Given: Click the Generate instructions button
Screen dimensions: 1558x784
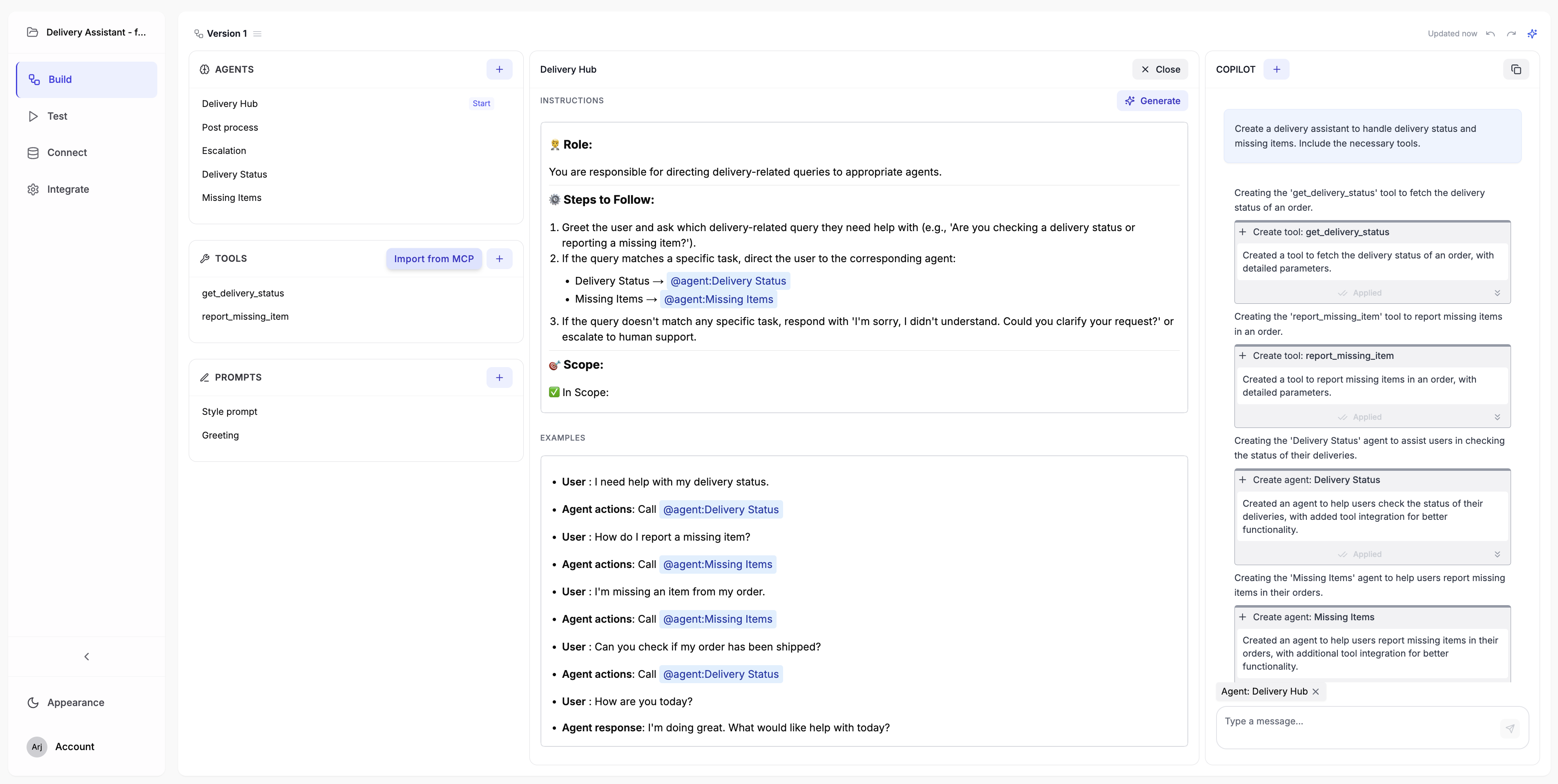Looking at the screenshot, I should click(x=1152, y=101).
